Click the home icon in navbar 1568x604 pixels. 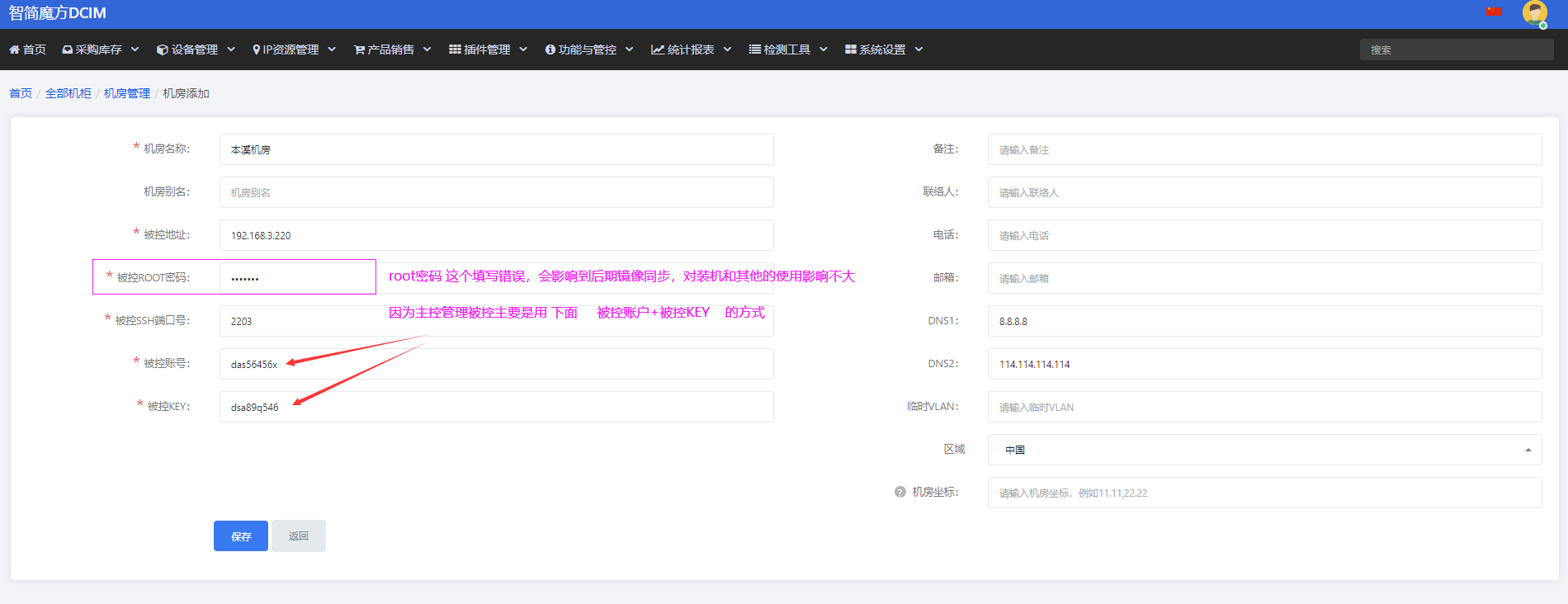click(x=14, y=50)
